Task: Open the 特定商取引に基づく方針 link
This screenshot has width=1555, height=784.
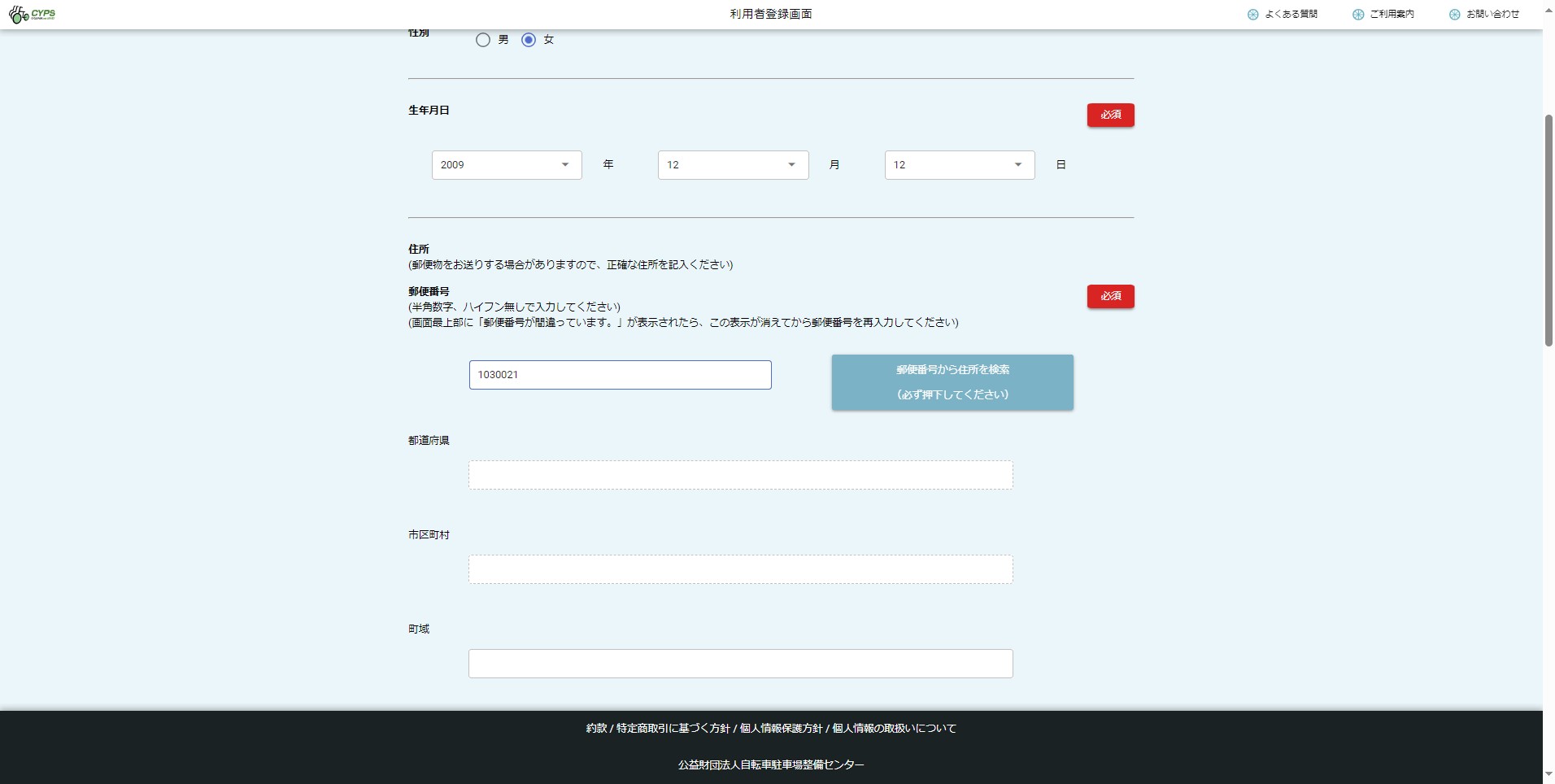Action: [673, 729]
